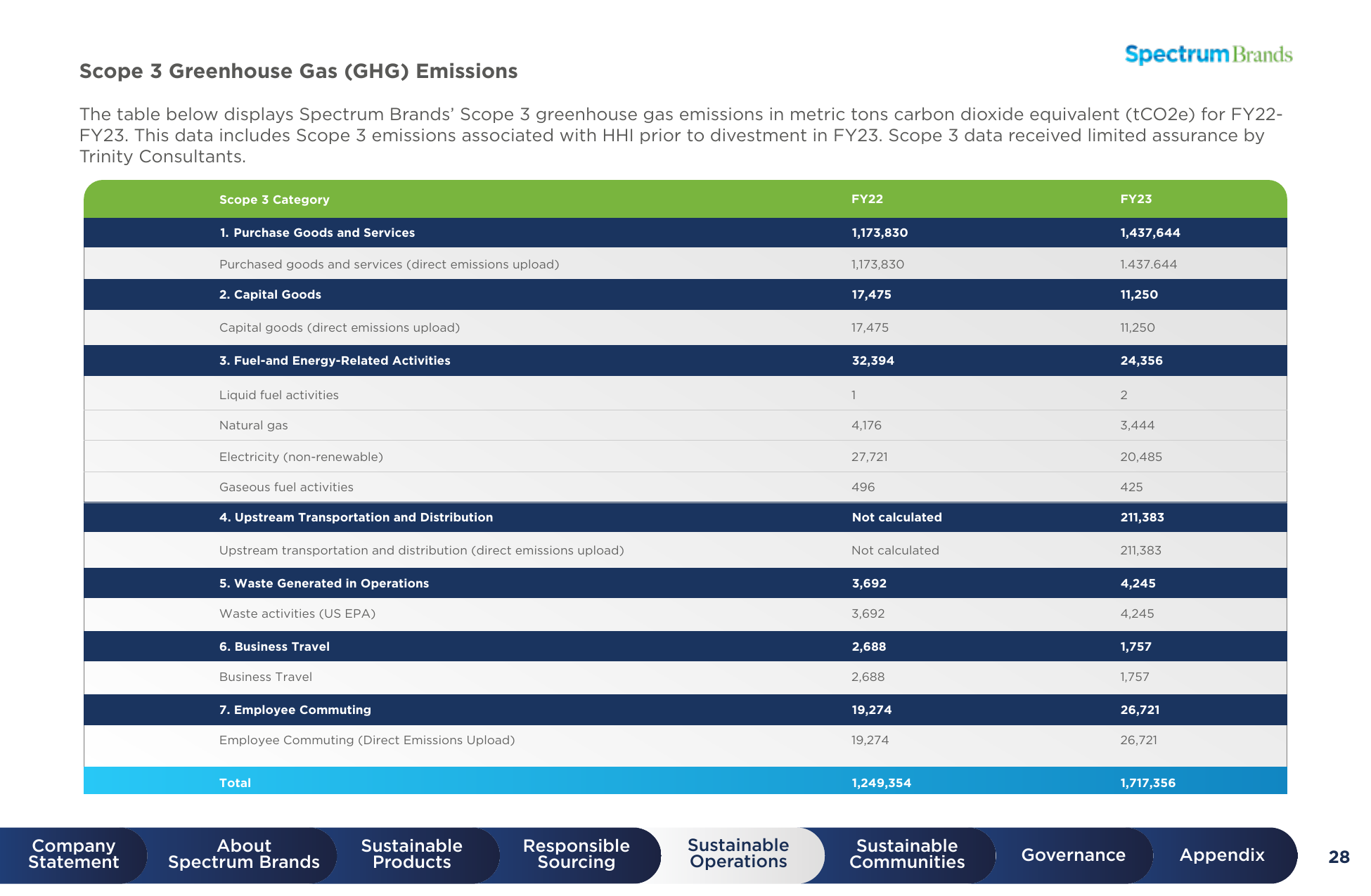Viewport: 1371px width, 896px height.
Task: Click the 'Natural gas' row label
Action: click(x=253, y=425)
